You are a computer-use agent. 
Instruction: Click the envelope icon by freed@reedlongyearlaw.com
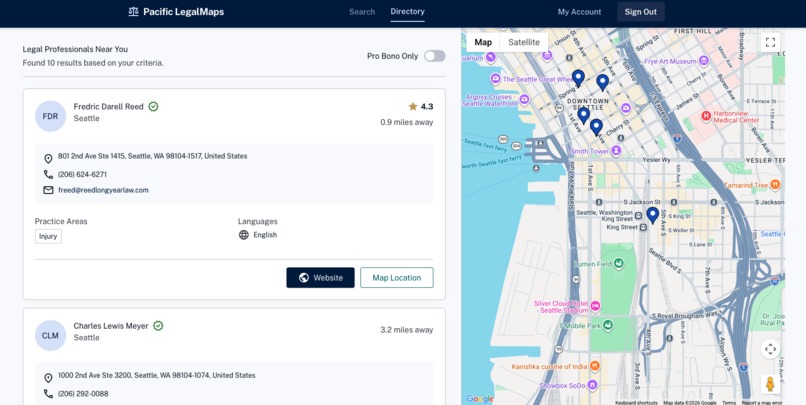coord(48,190)
